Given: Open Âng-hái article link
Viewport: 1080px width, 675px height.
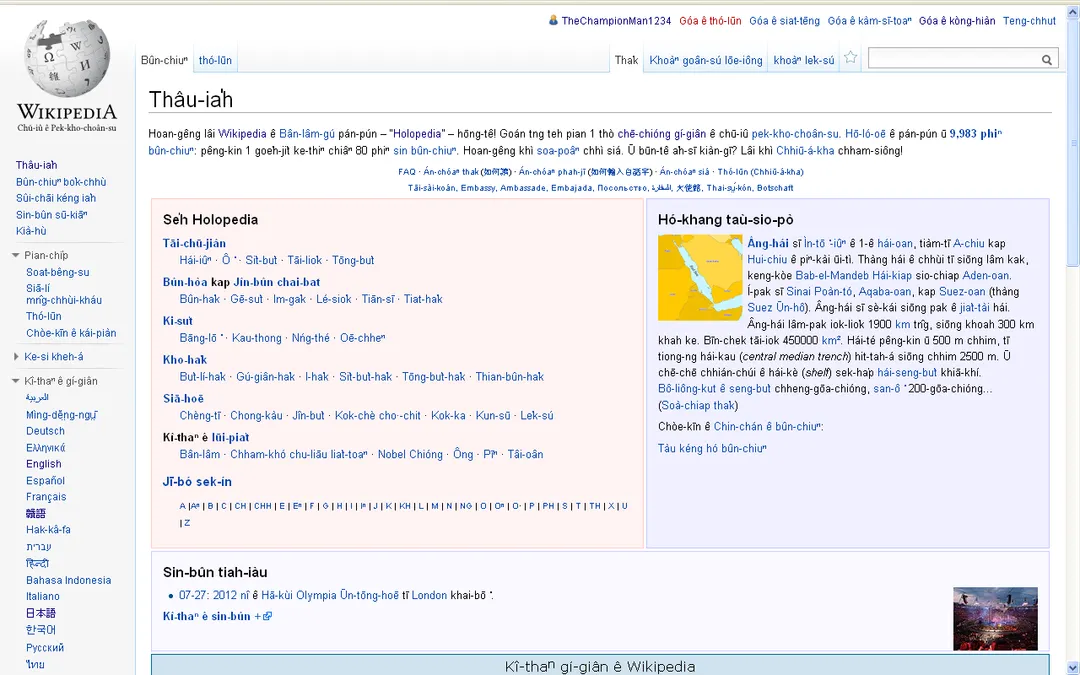Looking at the screenshot, I should [768, 243].
